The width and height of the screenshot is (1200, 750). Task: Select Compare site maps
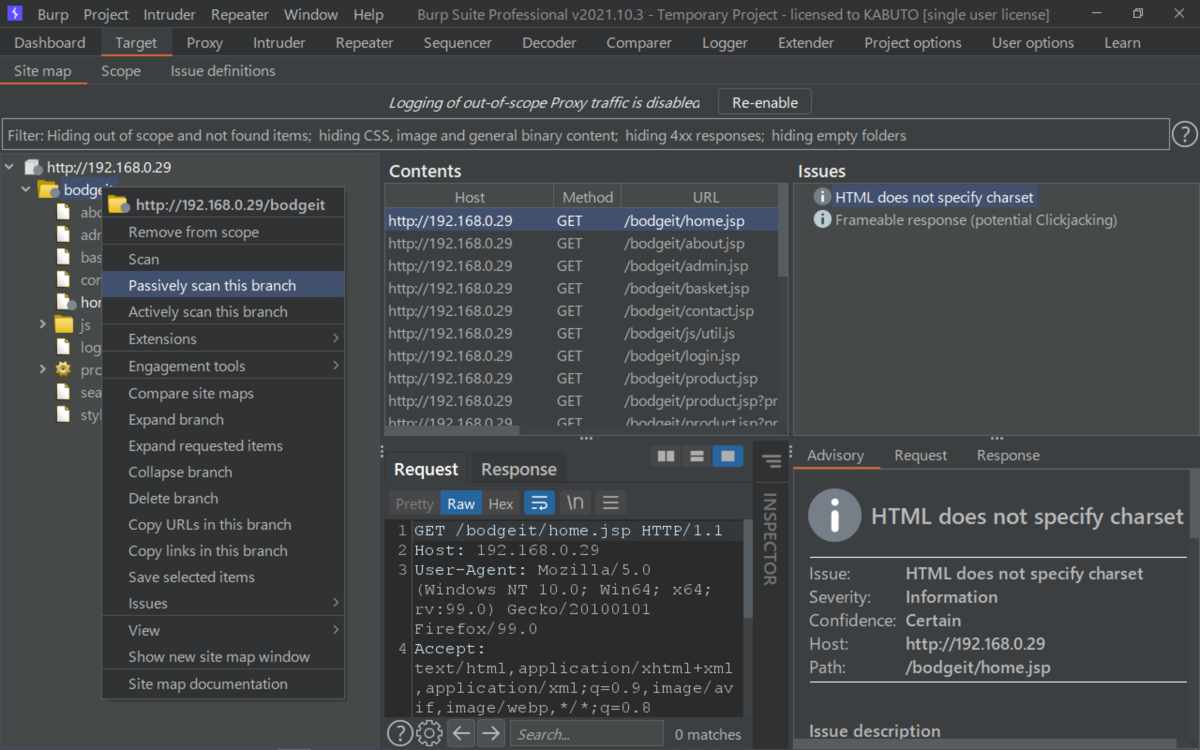pyautogui.click(x=223, y=393)
